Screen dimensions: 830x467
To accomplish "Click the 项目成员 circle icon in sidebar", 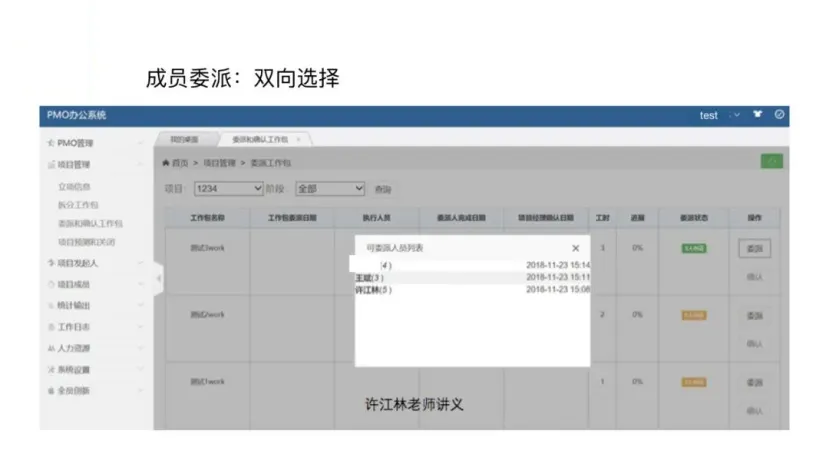I will click(51, 284).
